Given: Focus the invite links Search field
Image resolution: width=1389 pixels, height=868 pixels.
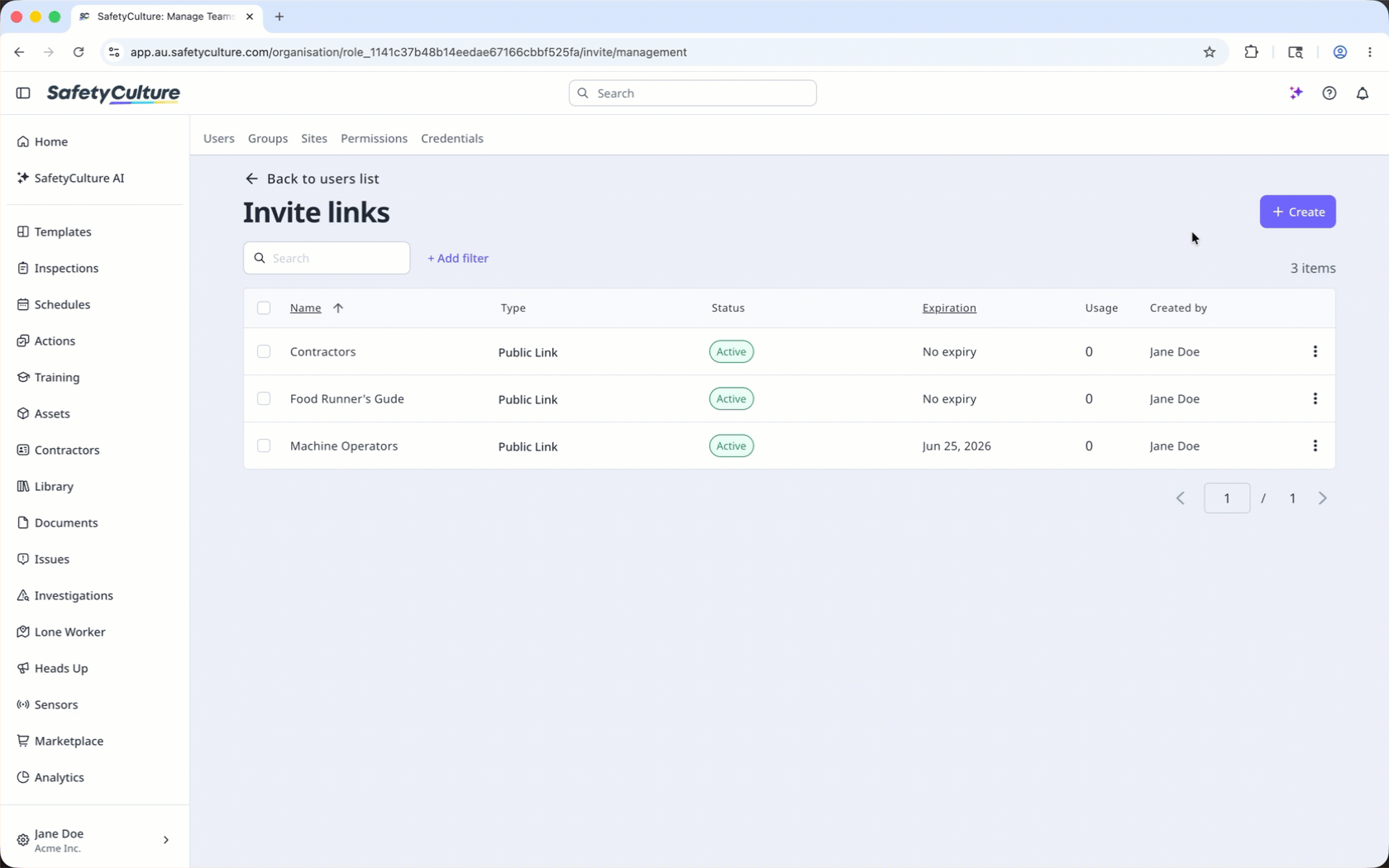Looking at the screenshot, I should 327,259.
